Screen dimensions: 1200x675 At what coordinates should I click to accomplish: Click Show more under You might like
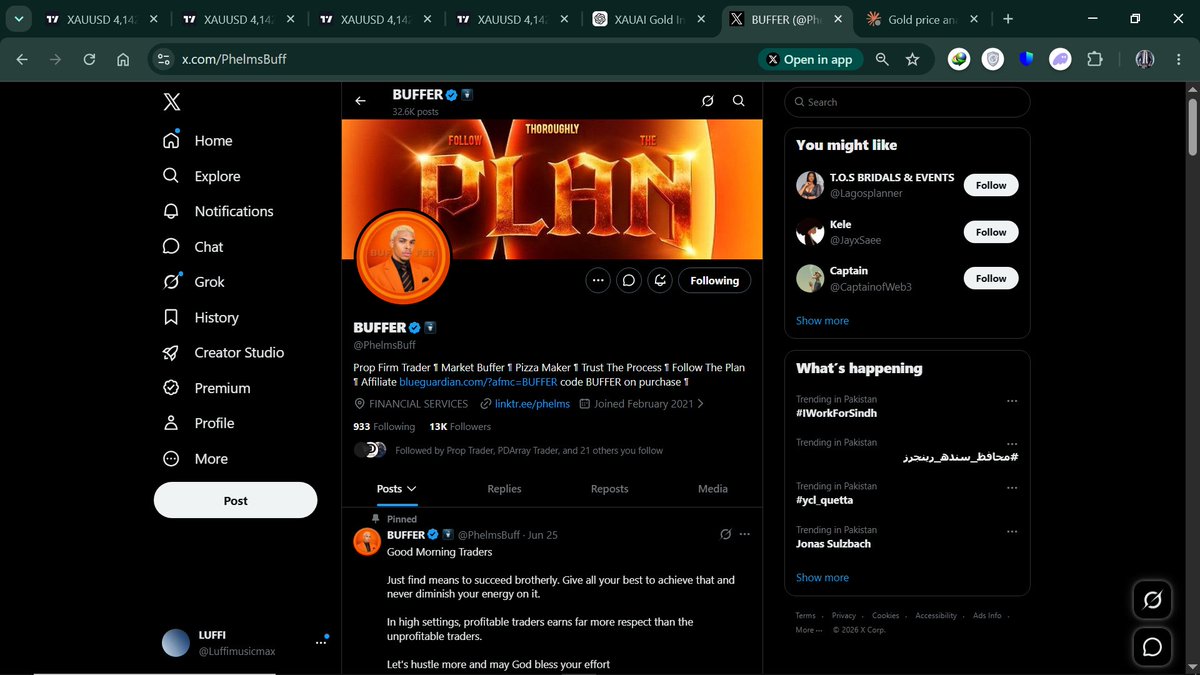coord(822,321)
